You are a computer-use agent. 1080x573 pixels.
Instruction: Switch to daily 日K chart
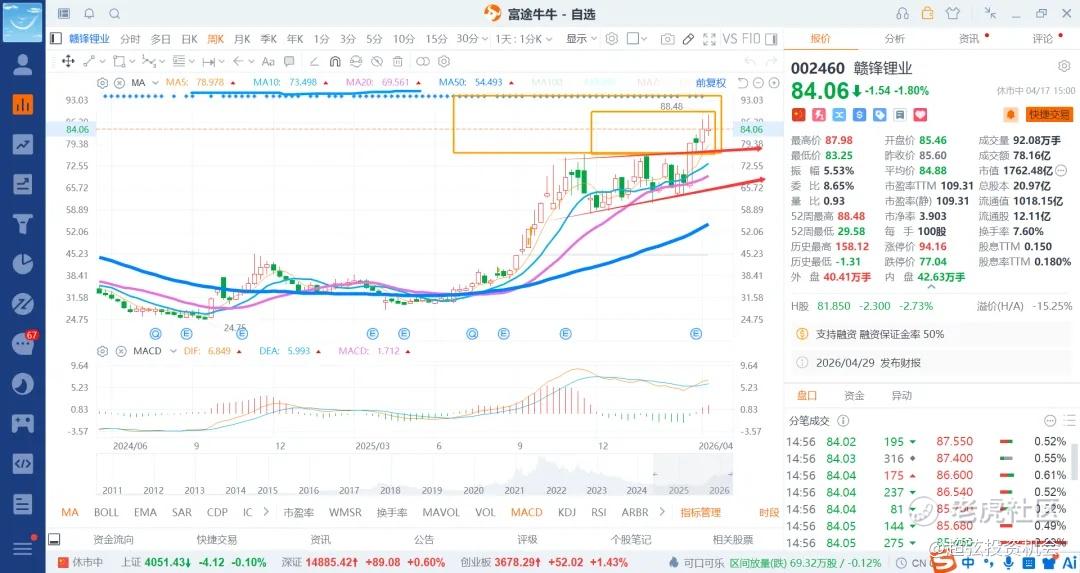click(189, 39)
